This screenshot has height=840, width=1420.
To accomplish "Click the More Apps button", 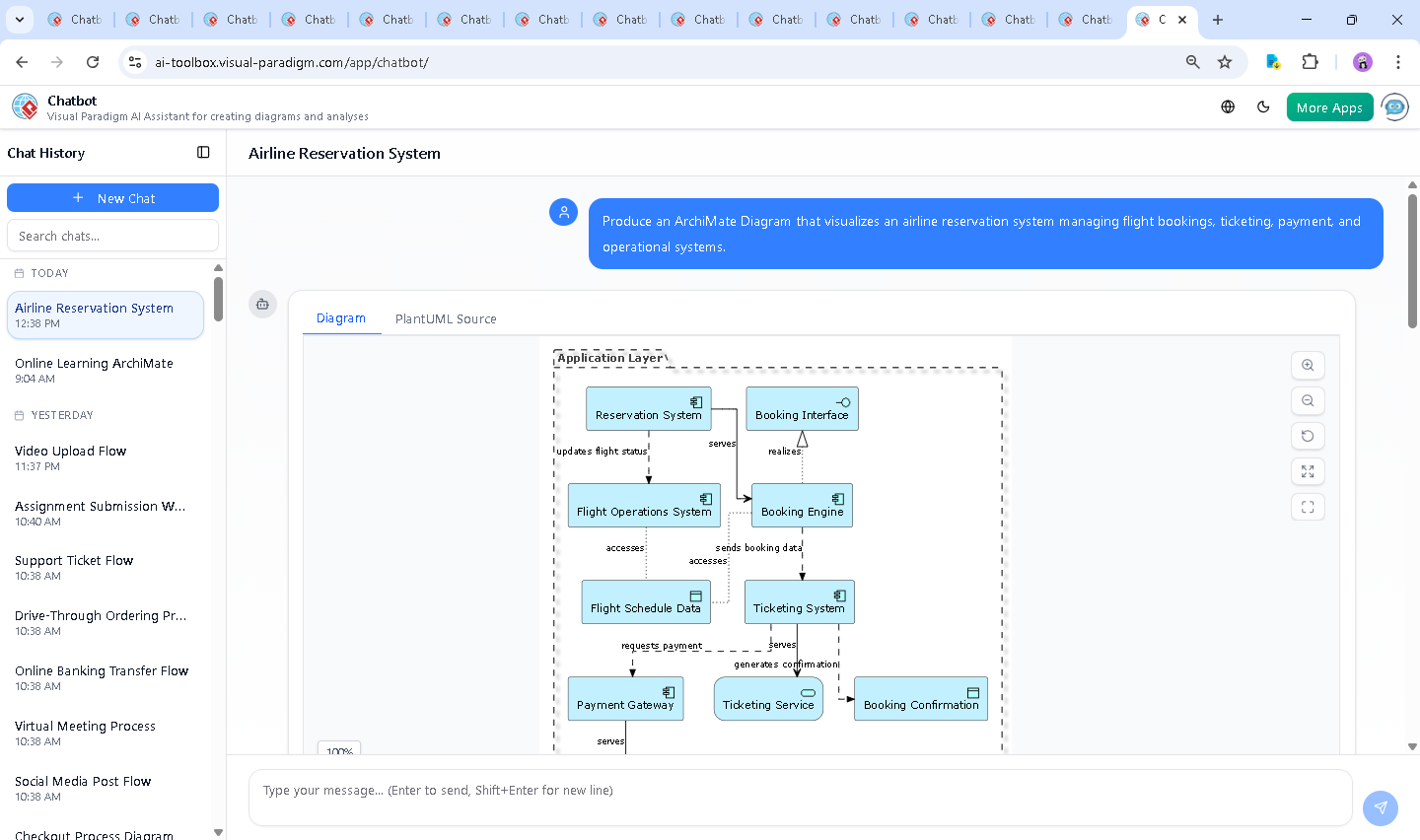I will pyautogui.click(x=1329, y=106).
